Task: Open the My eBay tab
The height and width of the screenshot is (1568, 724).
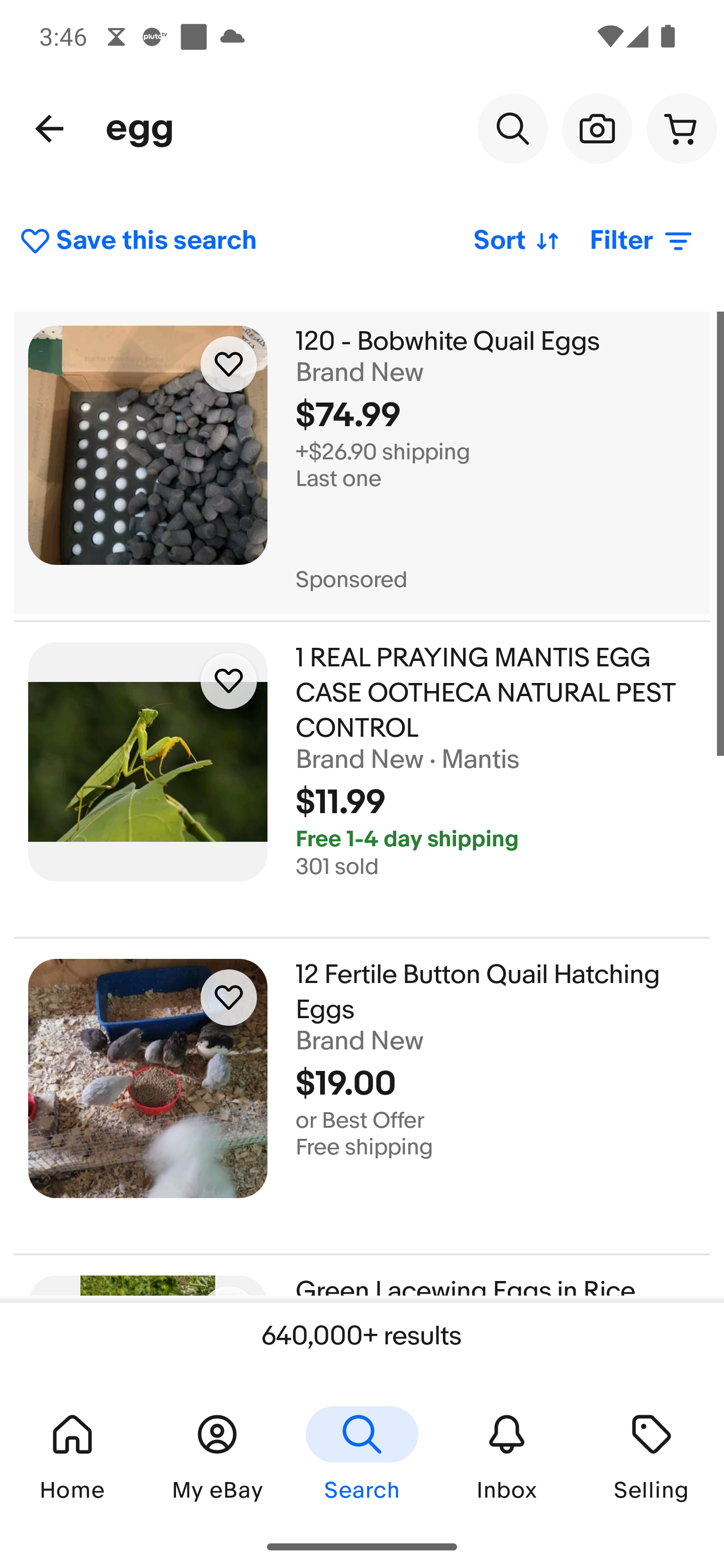Action: [217, 1455]
